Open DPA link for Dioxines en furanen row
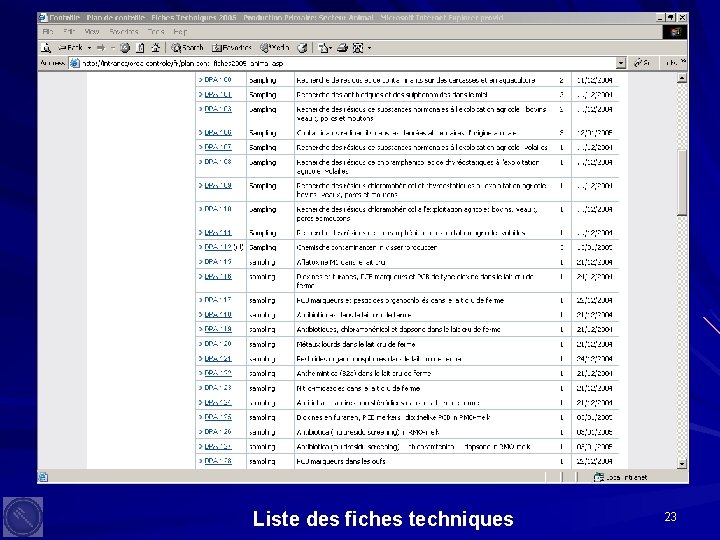Screen dimensions: 720x540 218,417
